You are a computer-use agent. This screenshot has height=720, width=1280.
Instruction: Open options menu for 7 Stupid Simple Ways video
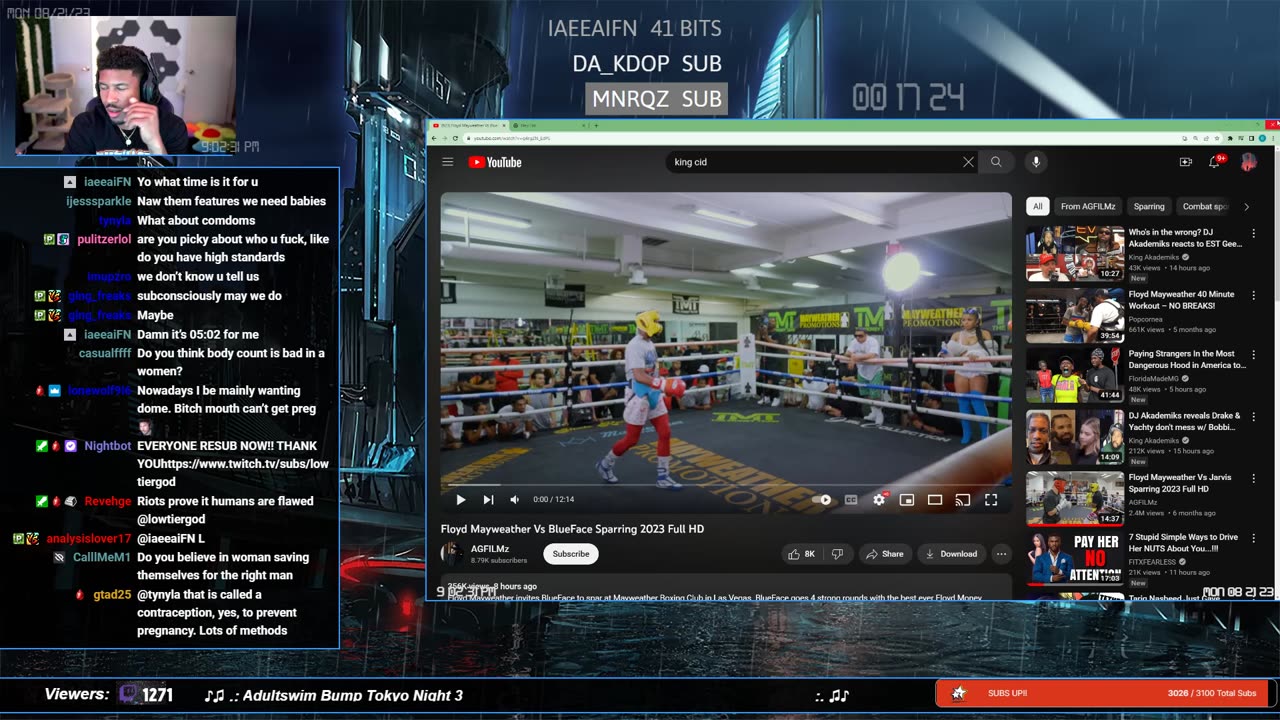click(1253, 538)
